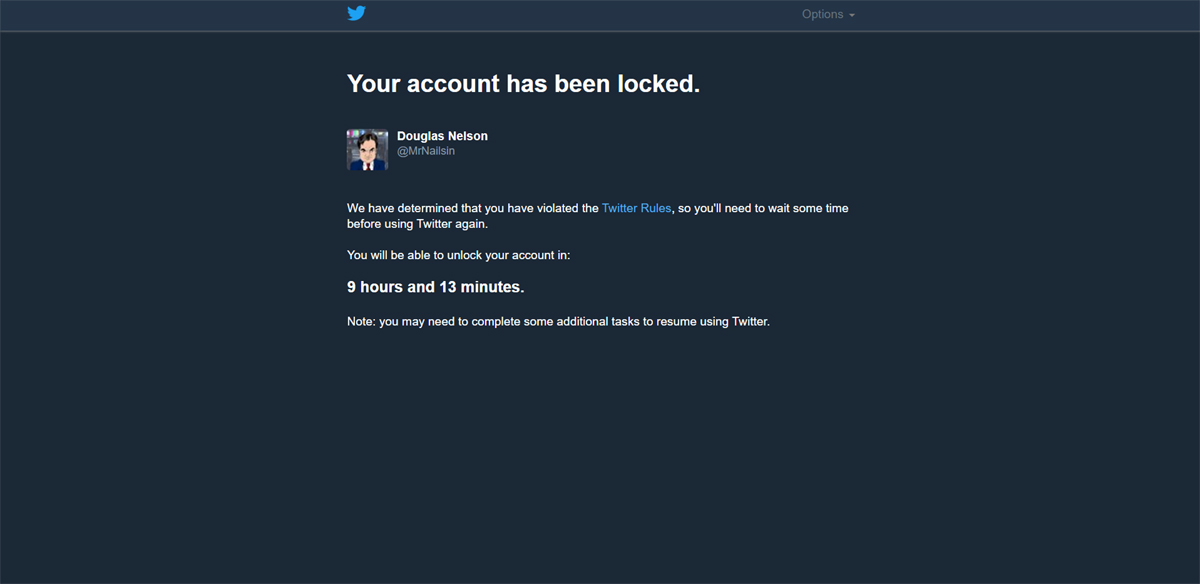Image resolution: width=1200 pixels, height=584 pixels.
Task: Click the Twitter bird logo
Action: [x=356, y=14]
